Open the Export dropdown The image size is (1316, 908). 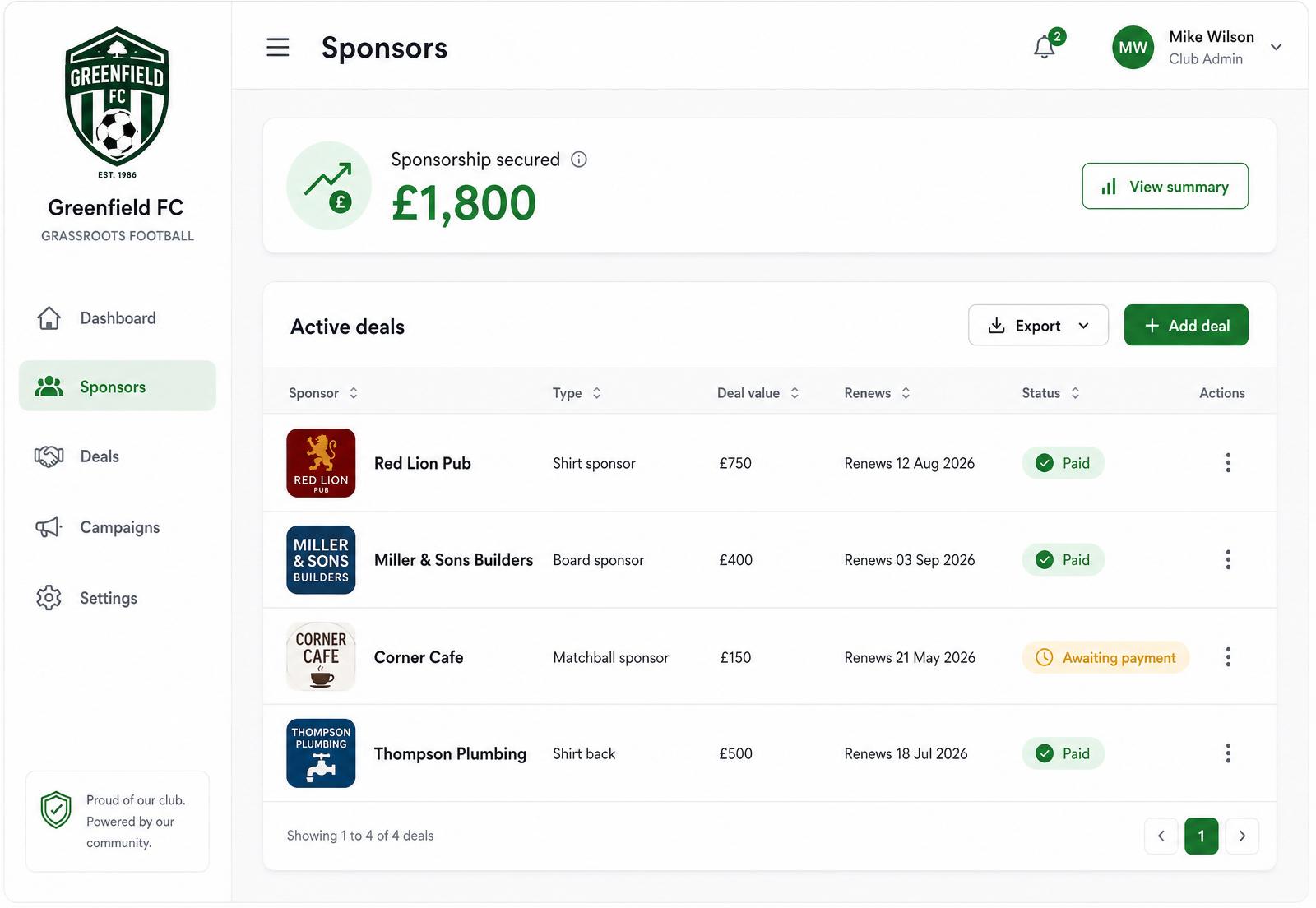(x=1038, y=326)
